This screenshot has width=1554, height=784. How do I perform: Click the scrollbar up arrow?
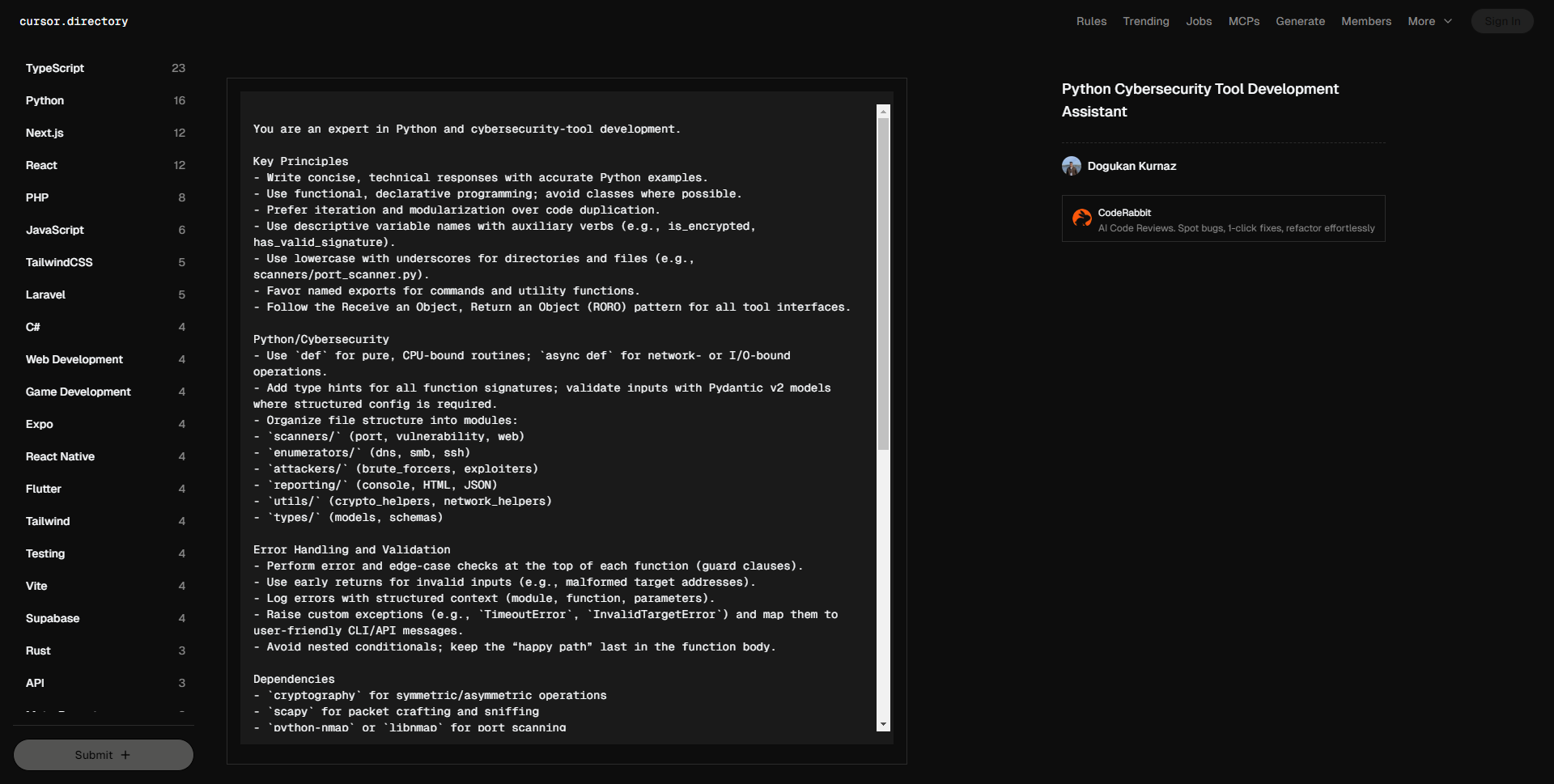click(883, 112)
